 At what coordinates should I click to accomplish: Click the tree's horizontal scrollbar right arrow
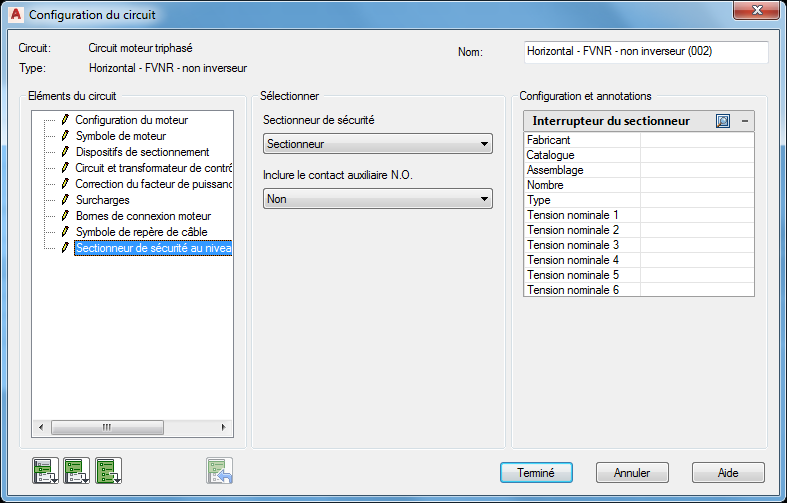[x=225, y=427]
